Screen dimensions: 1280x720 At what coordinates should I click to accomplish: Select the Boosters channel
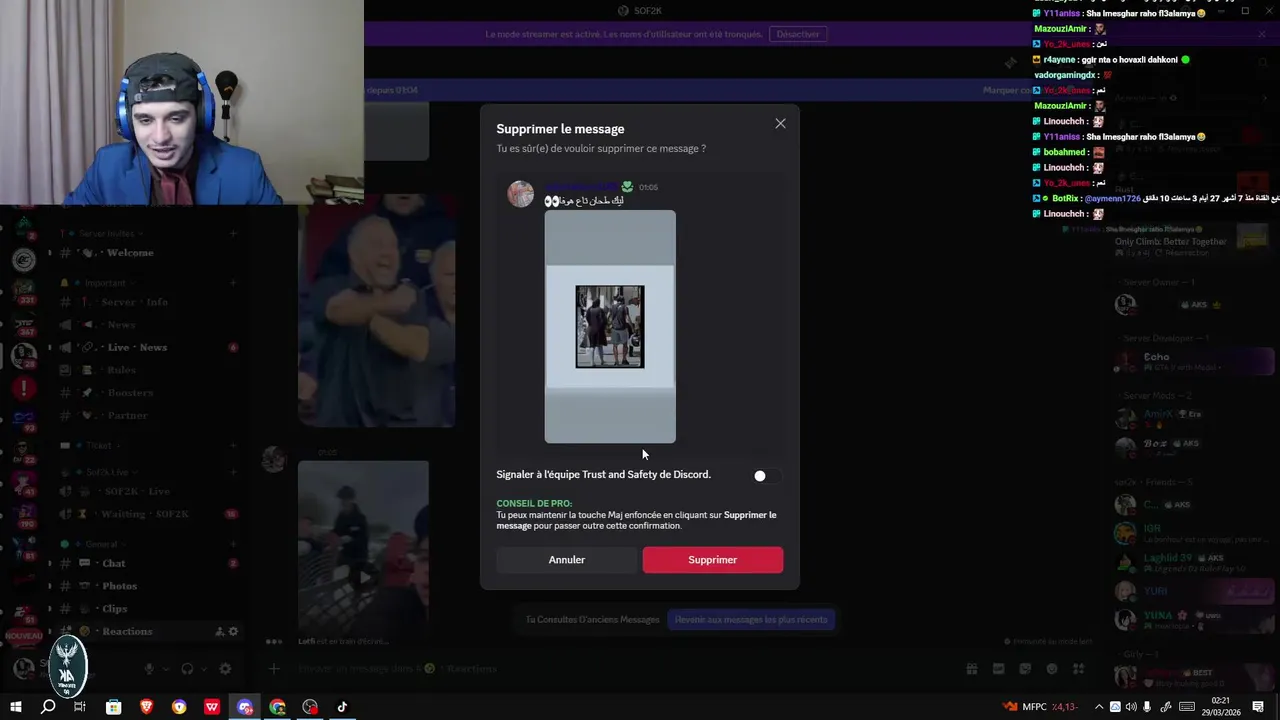tap(148, 393)
